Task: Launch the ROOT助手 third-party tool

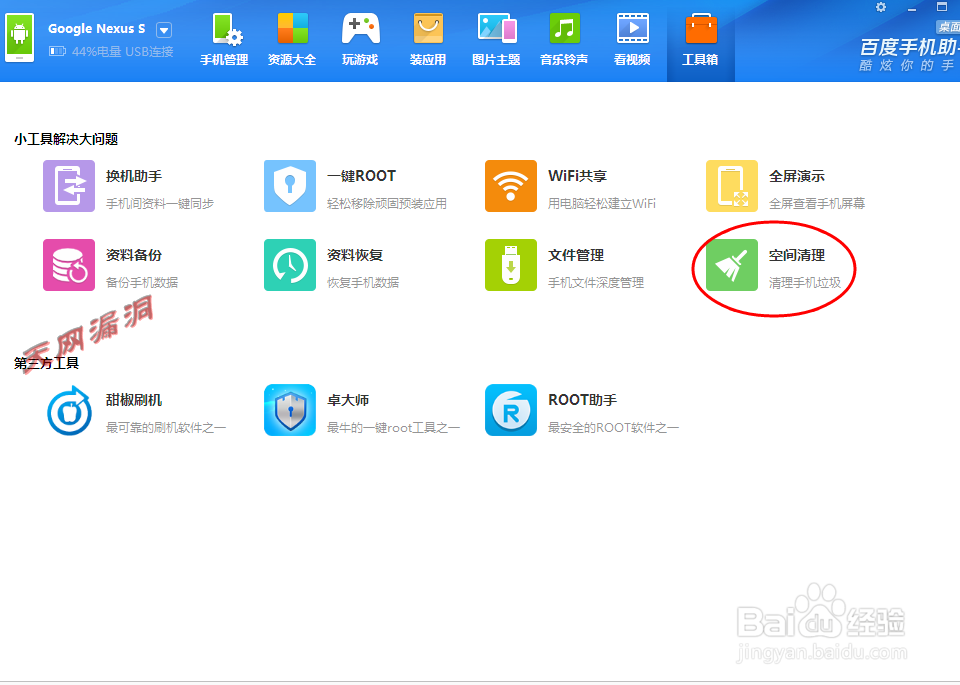Action: tap(511, 410)
